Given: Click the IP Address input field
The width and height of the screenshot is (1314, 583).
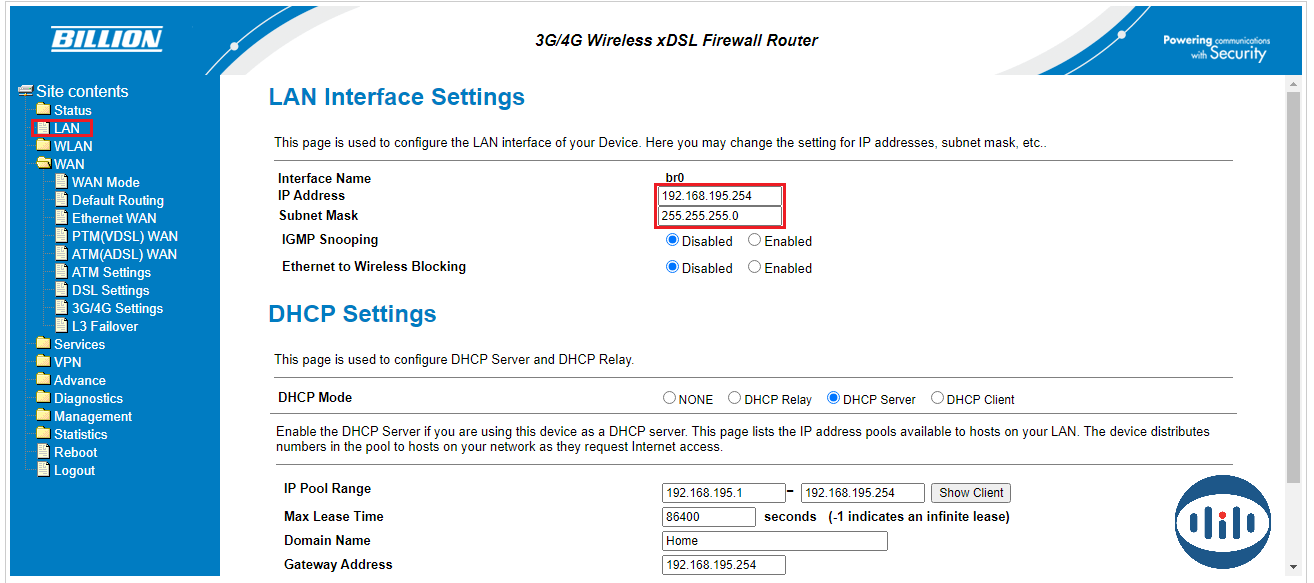Looking at the screenshot, I should coord(719,196).
